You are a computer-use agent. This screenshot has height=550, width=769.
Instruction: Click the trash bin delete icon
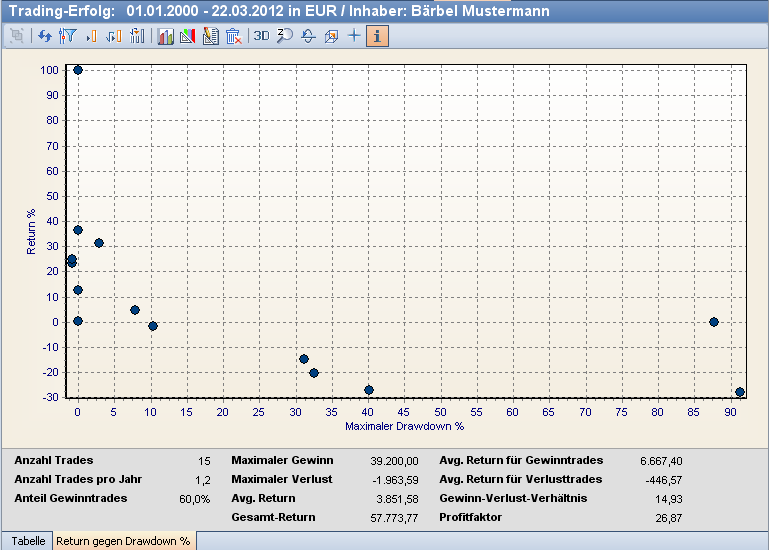tap(233, 36)
